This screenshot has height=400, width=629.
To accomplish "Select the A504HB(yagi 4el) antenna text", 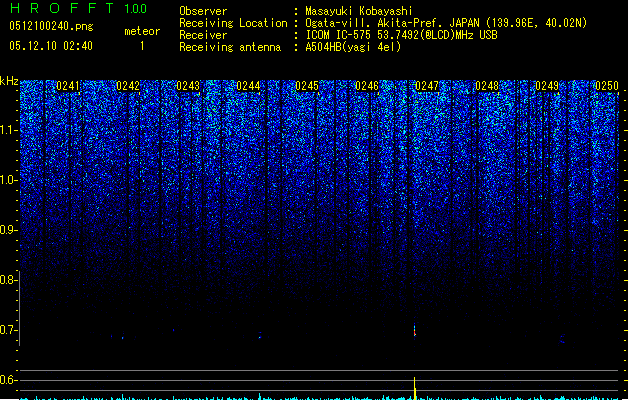I will (x=353, y=47).
